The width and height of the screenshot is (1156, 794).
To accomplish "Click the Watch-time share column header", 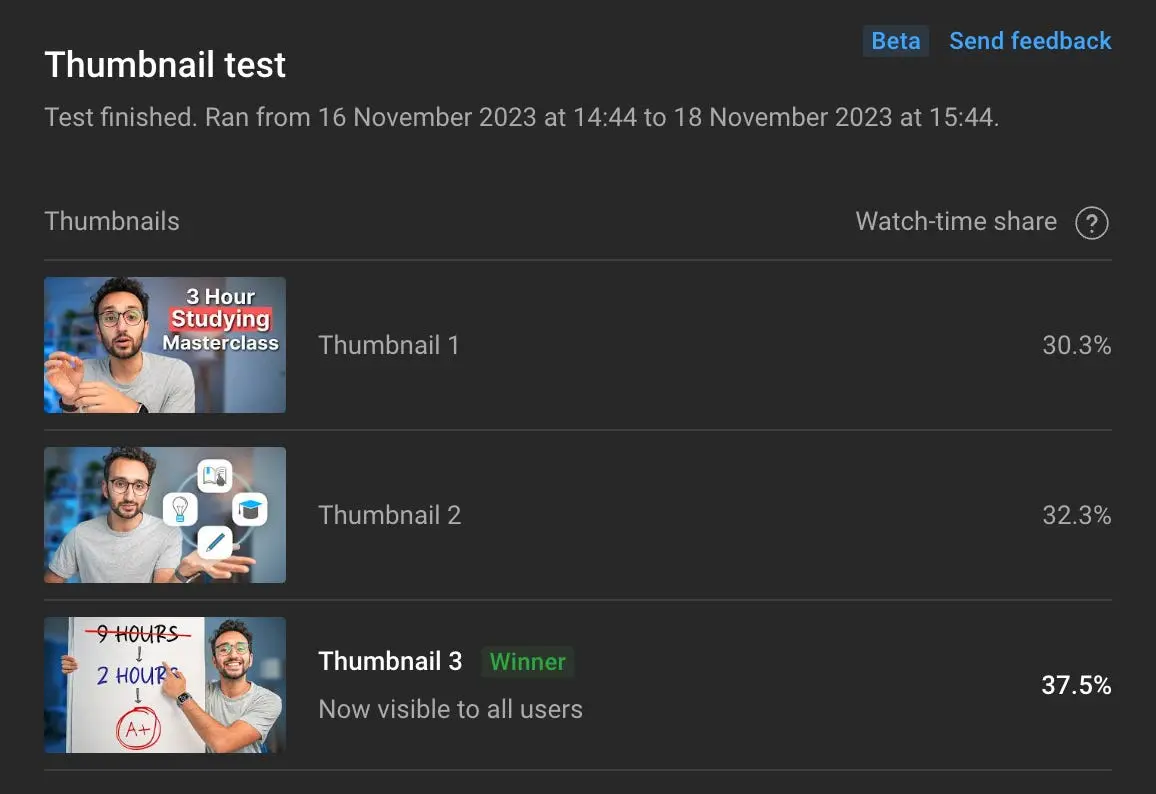I will [x=956, y=221].
